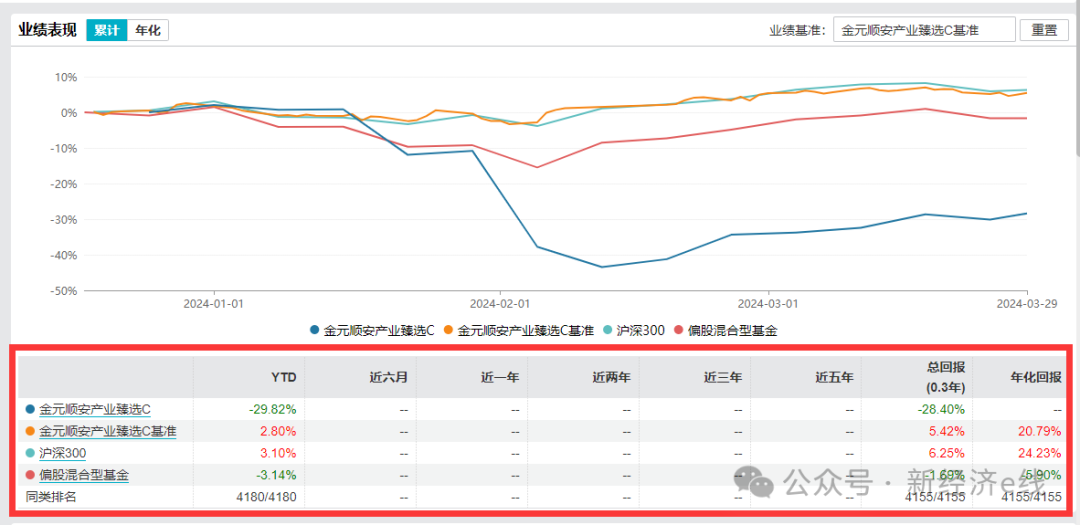Click teal dot beside 沪深300 table row

[x=30, y=453]
